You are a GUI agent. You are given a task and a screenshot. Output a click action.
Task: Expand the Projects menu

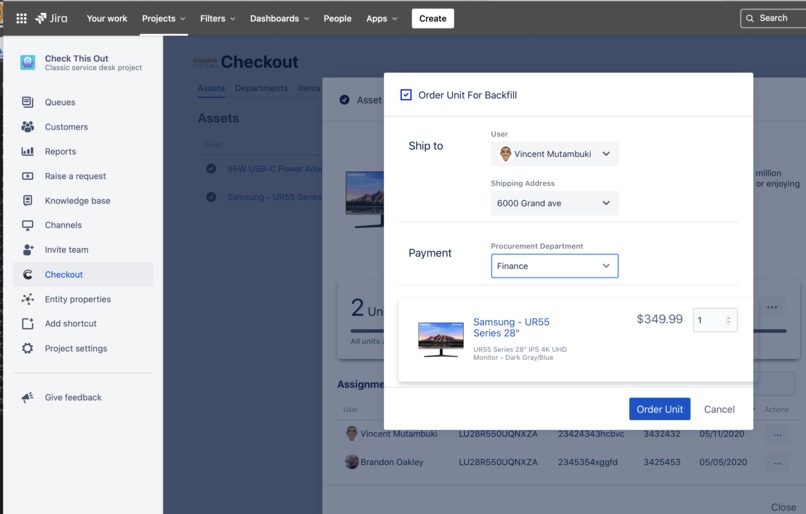point(163,19)
